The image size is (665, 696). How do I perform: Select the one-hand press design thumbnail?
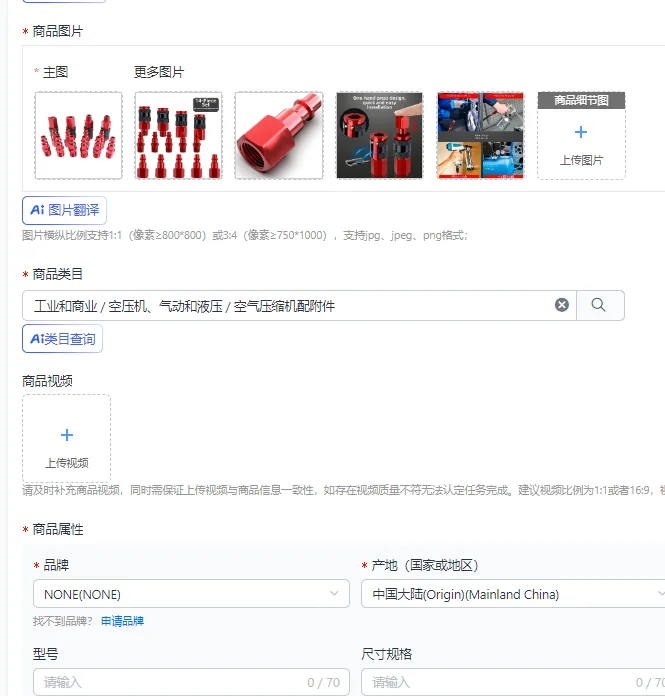(380, 135)
